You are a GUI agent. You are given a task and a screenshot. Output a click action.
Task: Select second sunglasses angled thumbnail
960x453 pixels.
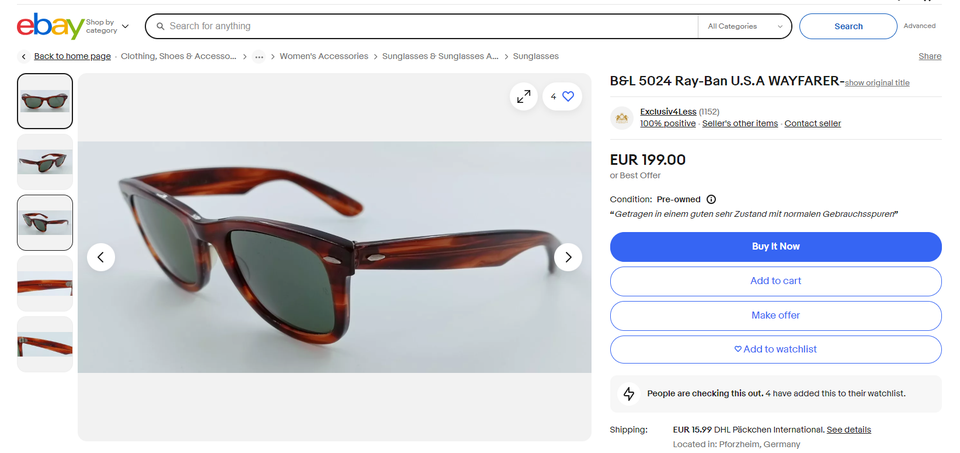click(x=45, y=162)
